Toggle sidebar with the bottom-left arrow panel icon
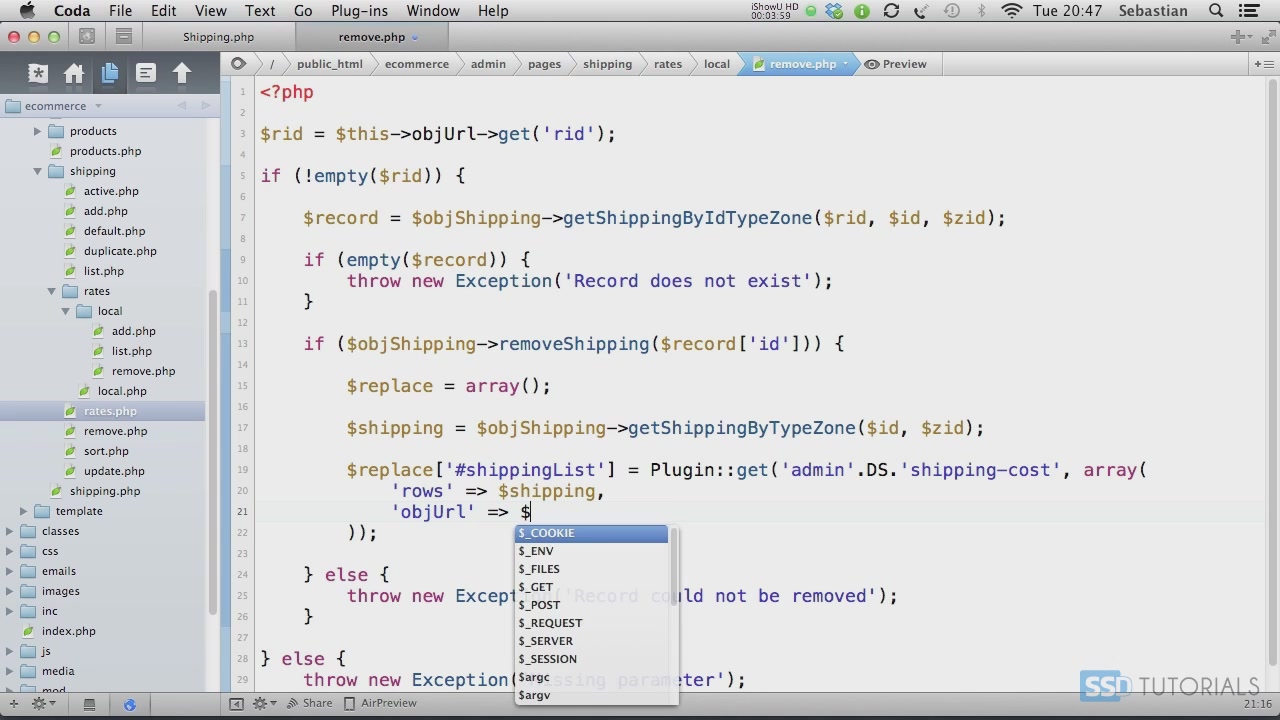 pos(236,704)
